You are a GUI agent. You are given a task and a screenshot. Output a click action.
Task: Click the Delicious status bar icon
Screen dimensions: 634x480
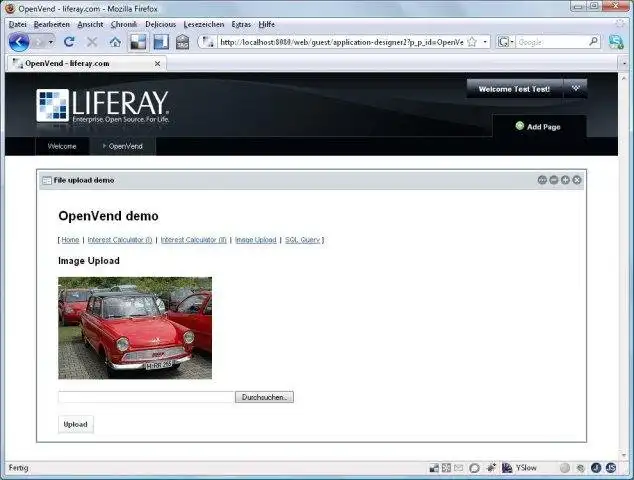pyautogui.click(x=434, y=468)
